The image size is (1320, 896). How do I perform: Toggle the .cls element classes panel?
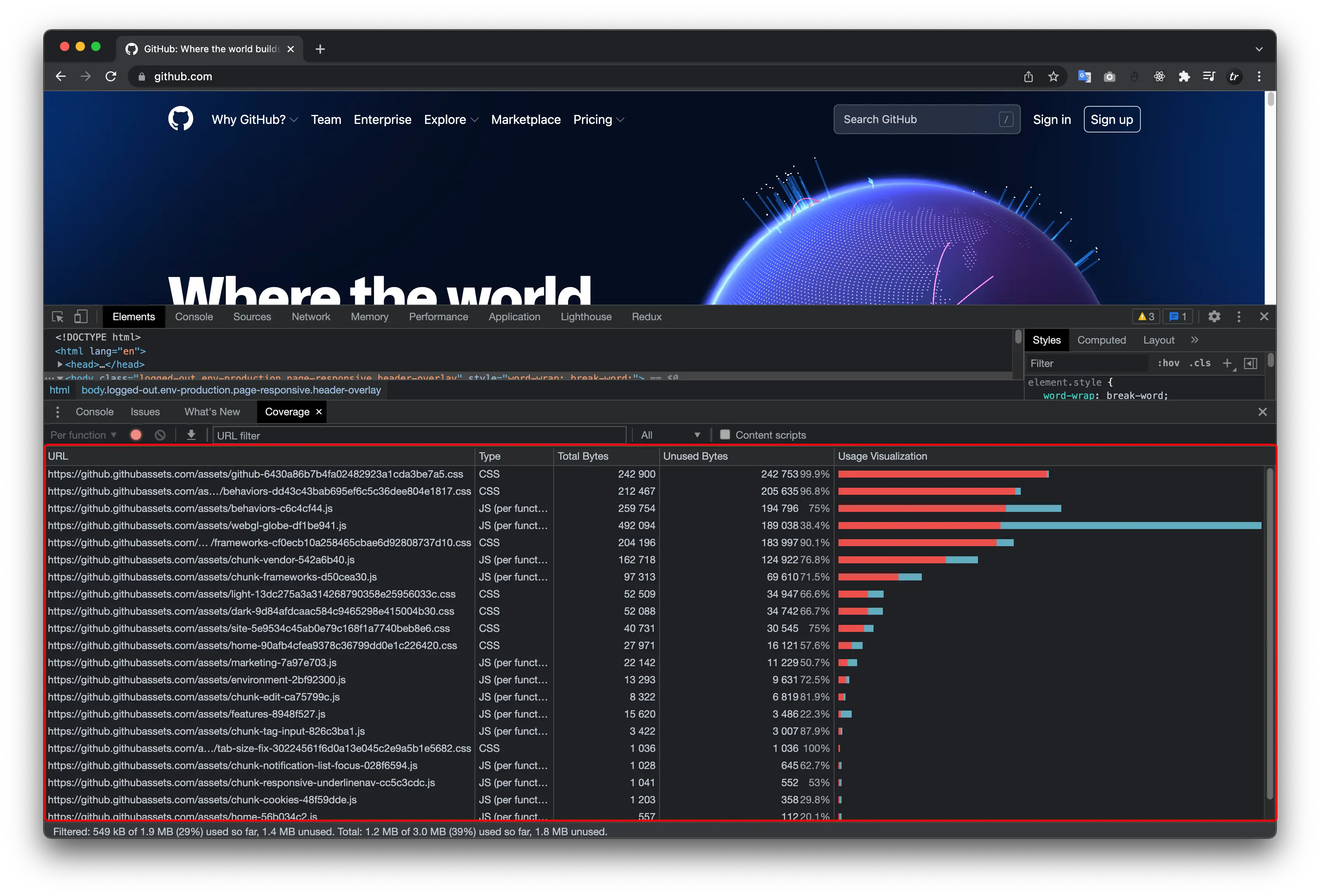click(x=1200, y=363)
